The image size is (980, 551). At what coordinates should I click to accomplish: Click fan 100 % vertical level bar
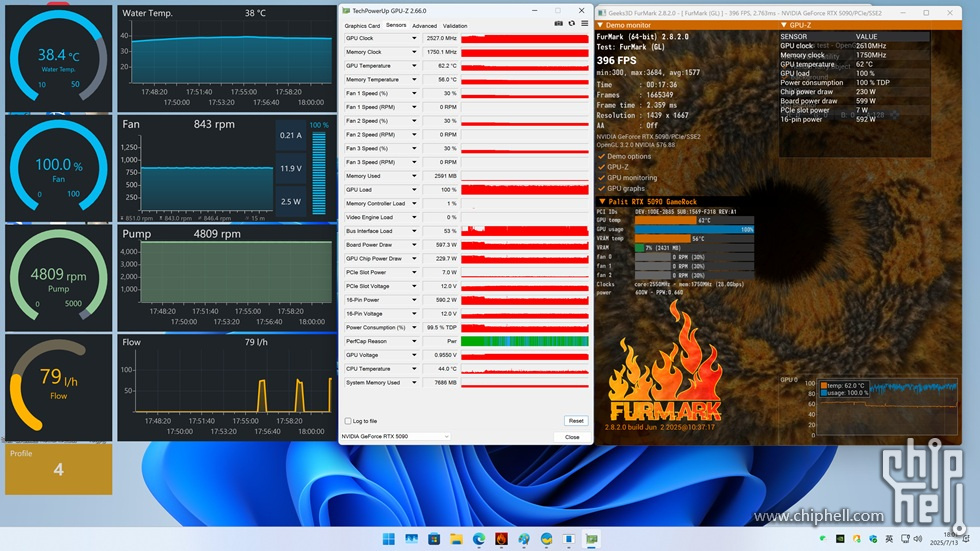click(x=319, y=172)
